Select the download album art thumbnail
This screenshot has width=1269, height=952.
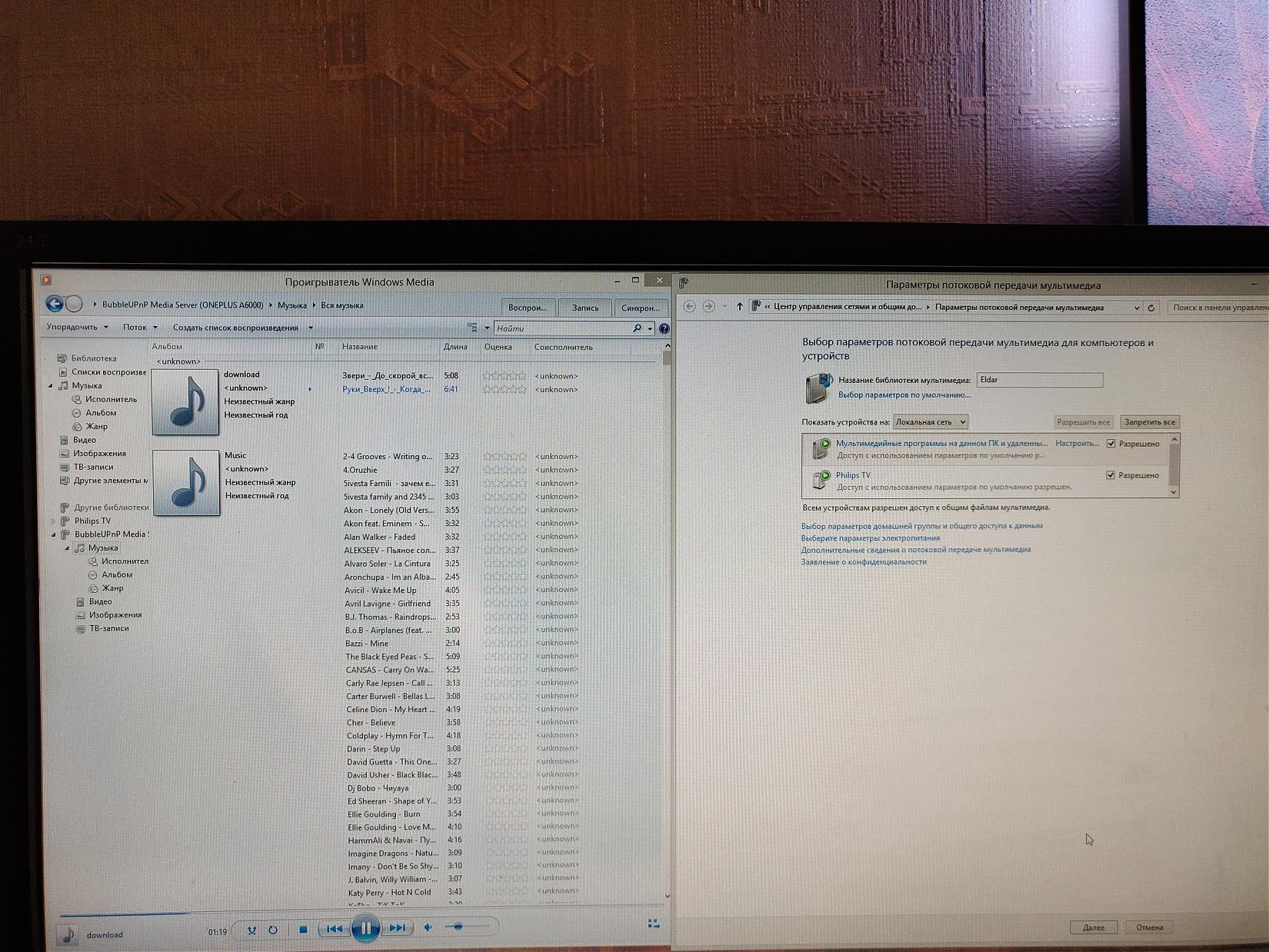[185, 402]
